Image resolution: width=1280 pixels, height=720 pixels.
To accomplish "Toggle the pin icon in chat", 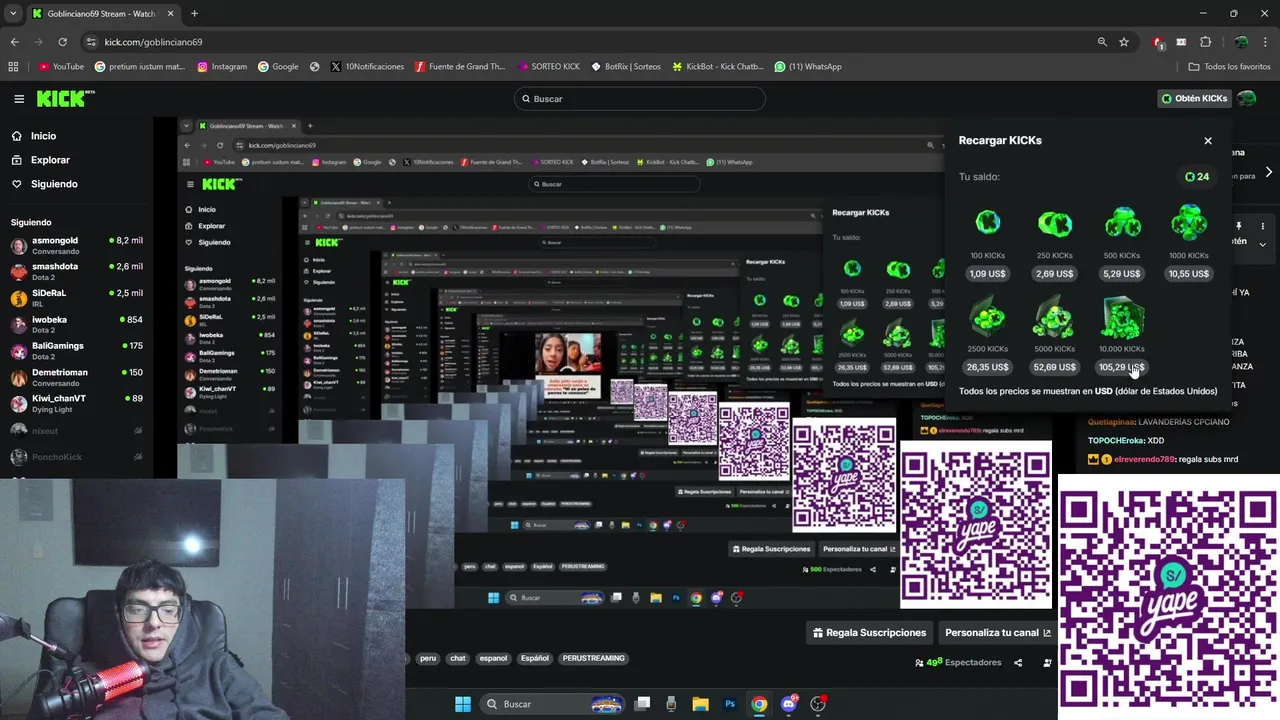I will point(1238,227).
